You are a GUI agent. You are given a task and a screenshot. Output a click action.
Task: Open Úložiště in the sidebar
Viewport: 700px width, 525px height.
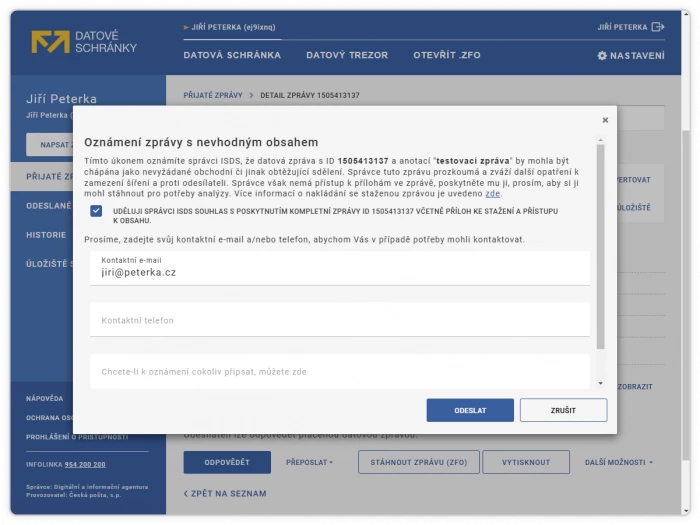49,264
